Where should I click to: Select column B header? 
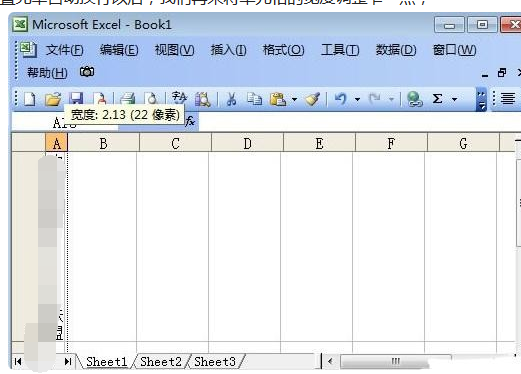pyautogui.click(x=104, y=143)
